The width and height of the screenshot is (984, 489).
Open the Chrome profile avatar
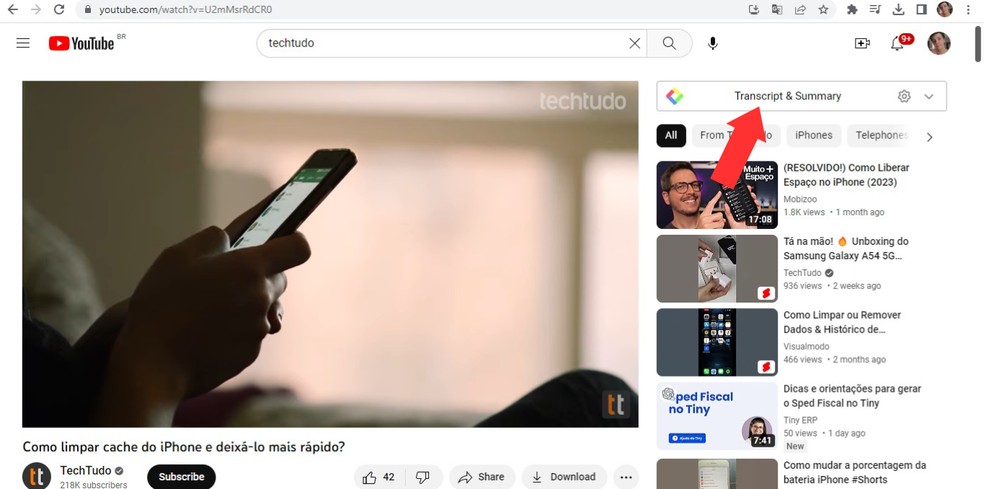tap(944, 9)
